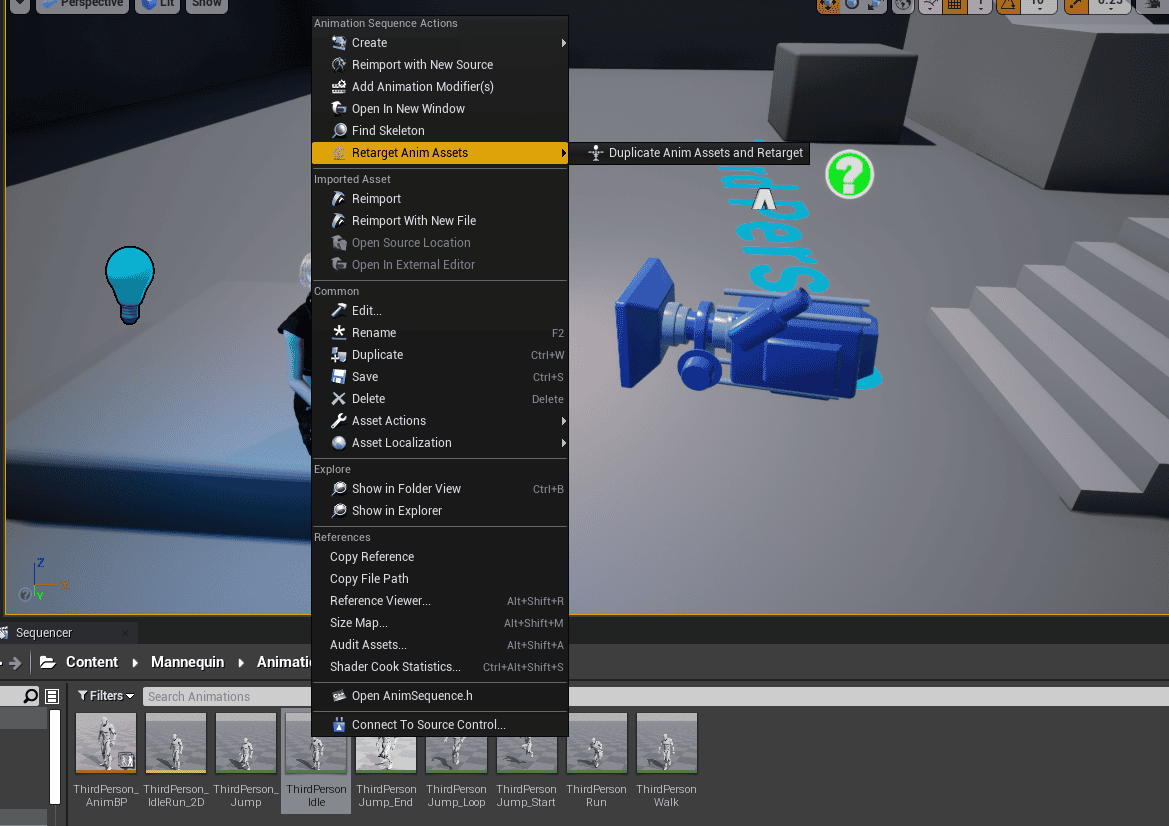Navigate to Content folder in breadcrumb
This screenshot has width=1169, height=826.
click(91, 662)
